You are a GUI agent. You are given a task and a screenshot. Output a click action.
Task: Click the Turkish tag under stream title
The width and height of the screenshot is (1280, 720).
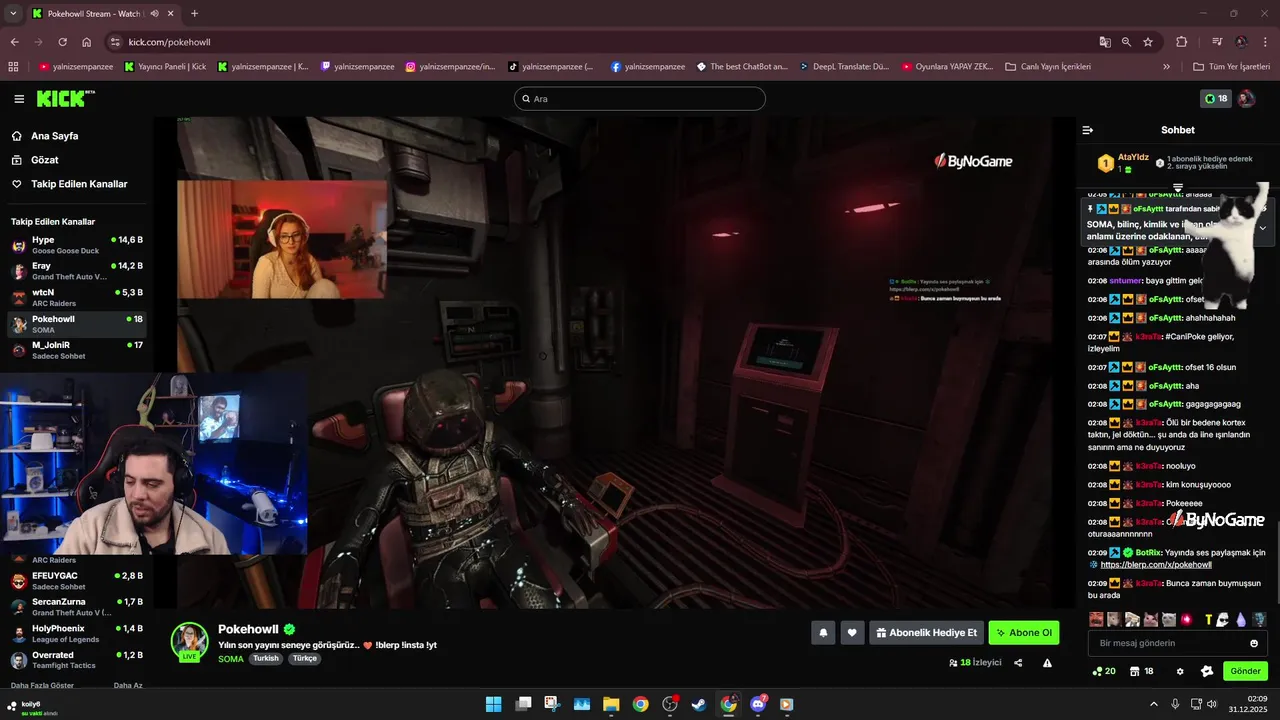coord(265,659)
